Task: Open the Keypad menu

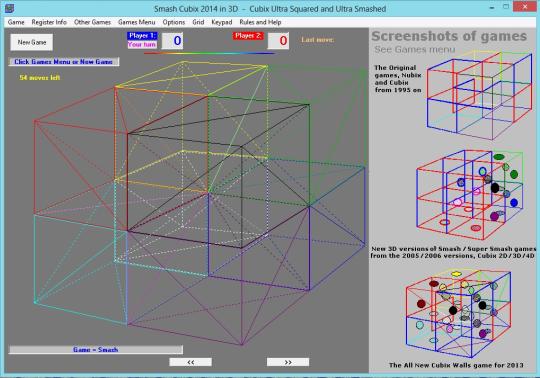Action: [222, 22]
